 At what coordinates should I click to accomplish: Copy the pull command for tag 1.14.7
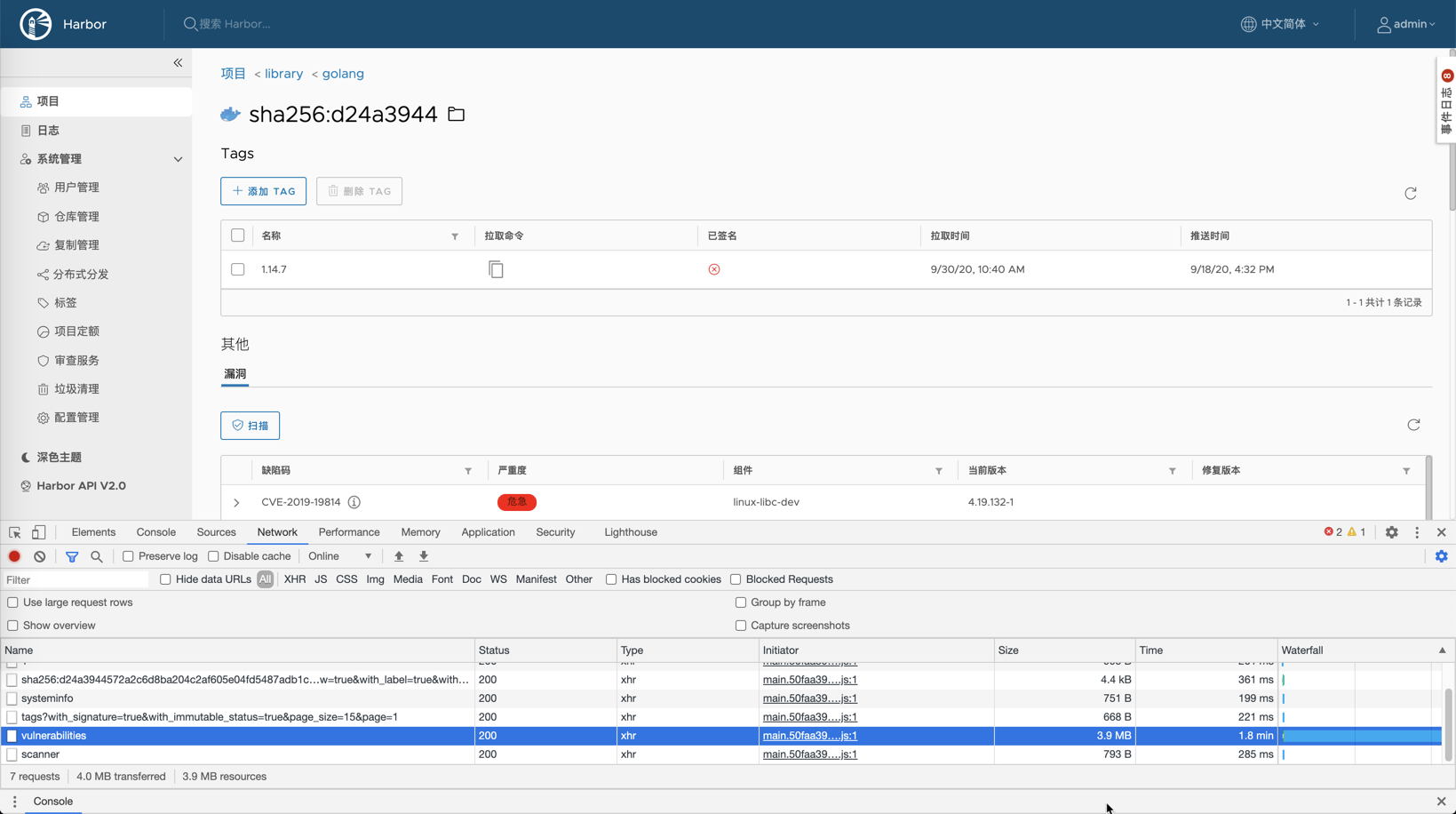[496, 269]
